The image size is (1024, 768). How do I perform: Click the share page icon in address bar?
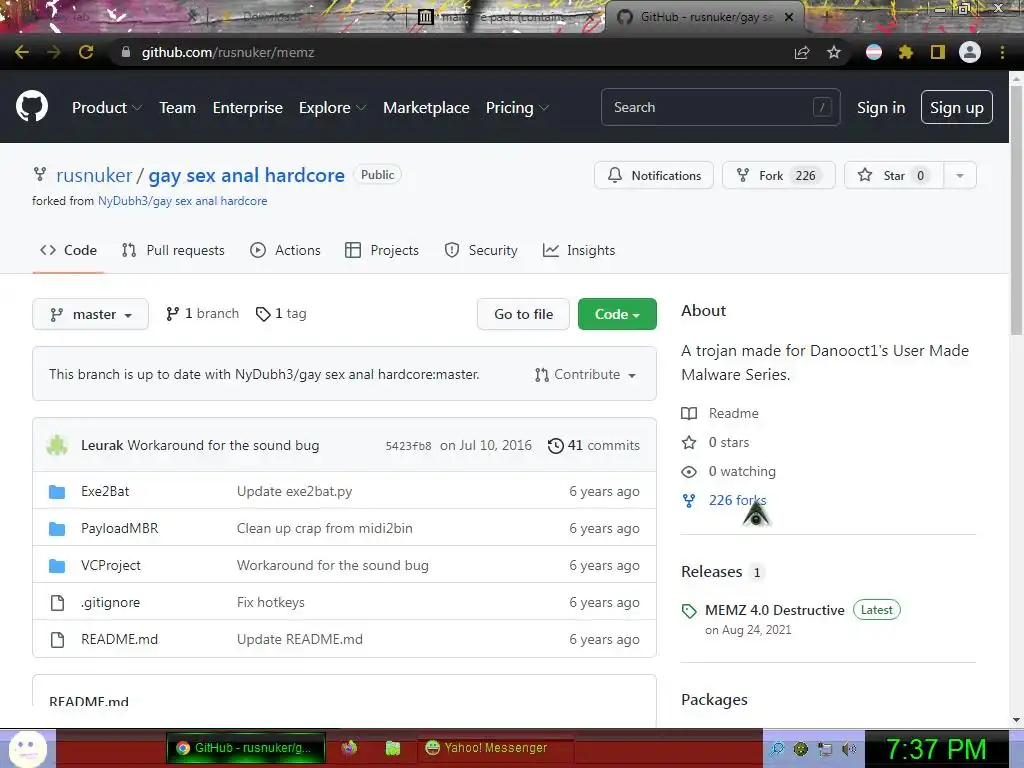coord(802,53)
